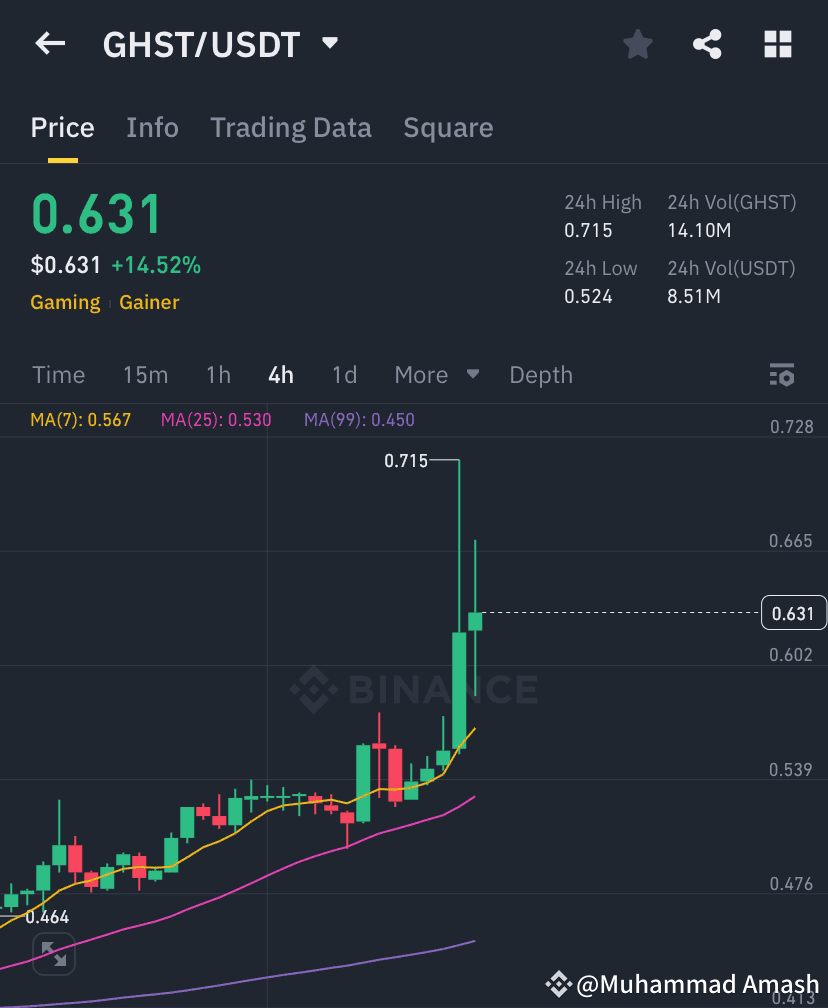The width and height of the screenshot is (828, 1008).
Task: Expand the More timeframes dropdown
Action: coord(435,374)
